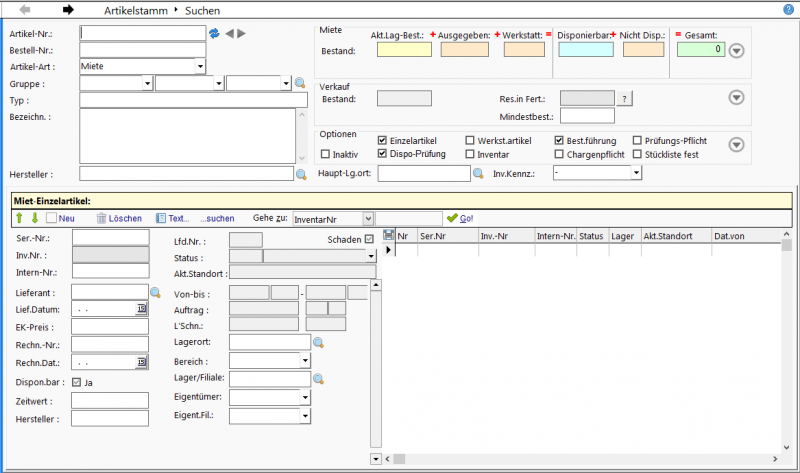Viewport: 800px width, 473px height.
Task: Search Gruppe using the magnifier icon
Action: [300, 83]
